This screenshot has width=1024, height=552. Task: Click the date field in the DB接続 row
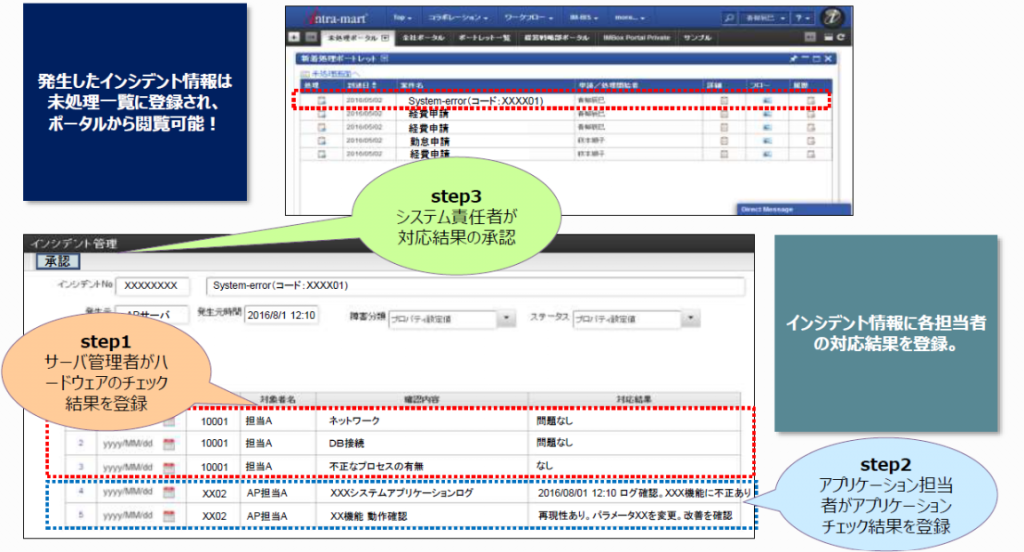point(127,444)
